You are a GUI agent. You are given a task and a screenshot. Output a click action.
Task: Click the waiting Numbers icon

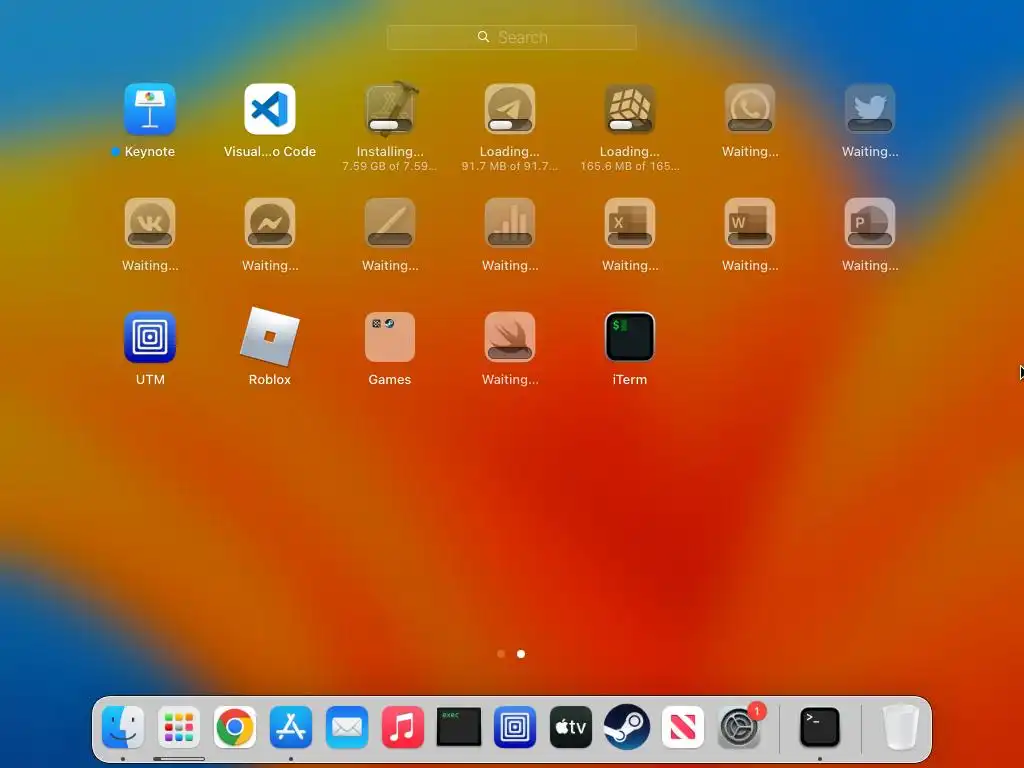point(510,223)
